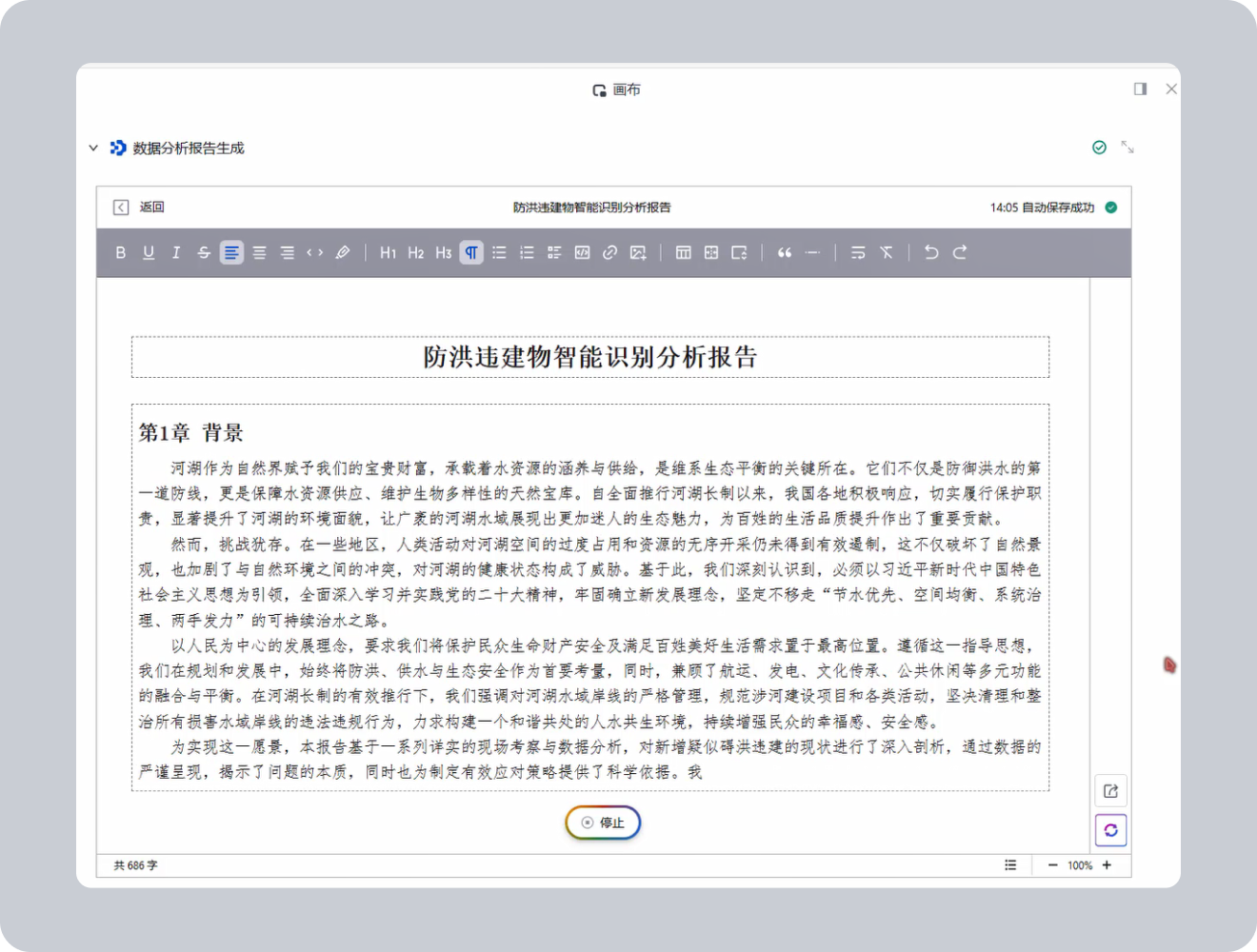Click the report title heading block

(590, 357)
